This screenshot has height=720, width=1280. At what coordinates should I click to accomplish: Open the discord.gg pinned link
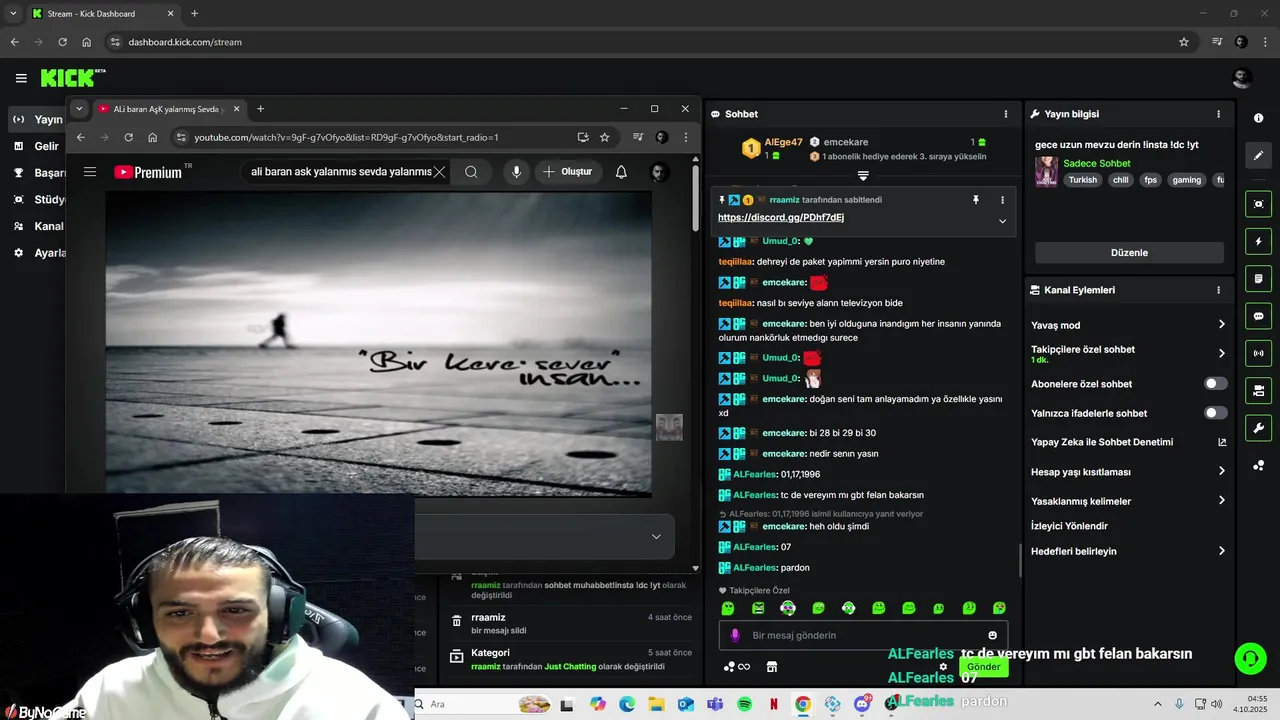(781, 217)
